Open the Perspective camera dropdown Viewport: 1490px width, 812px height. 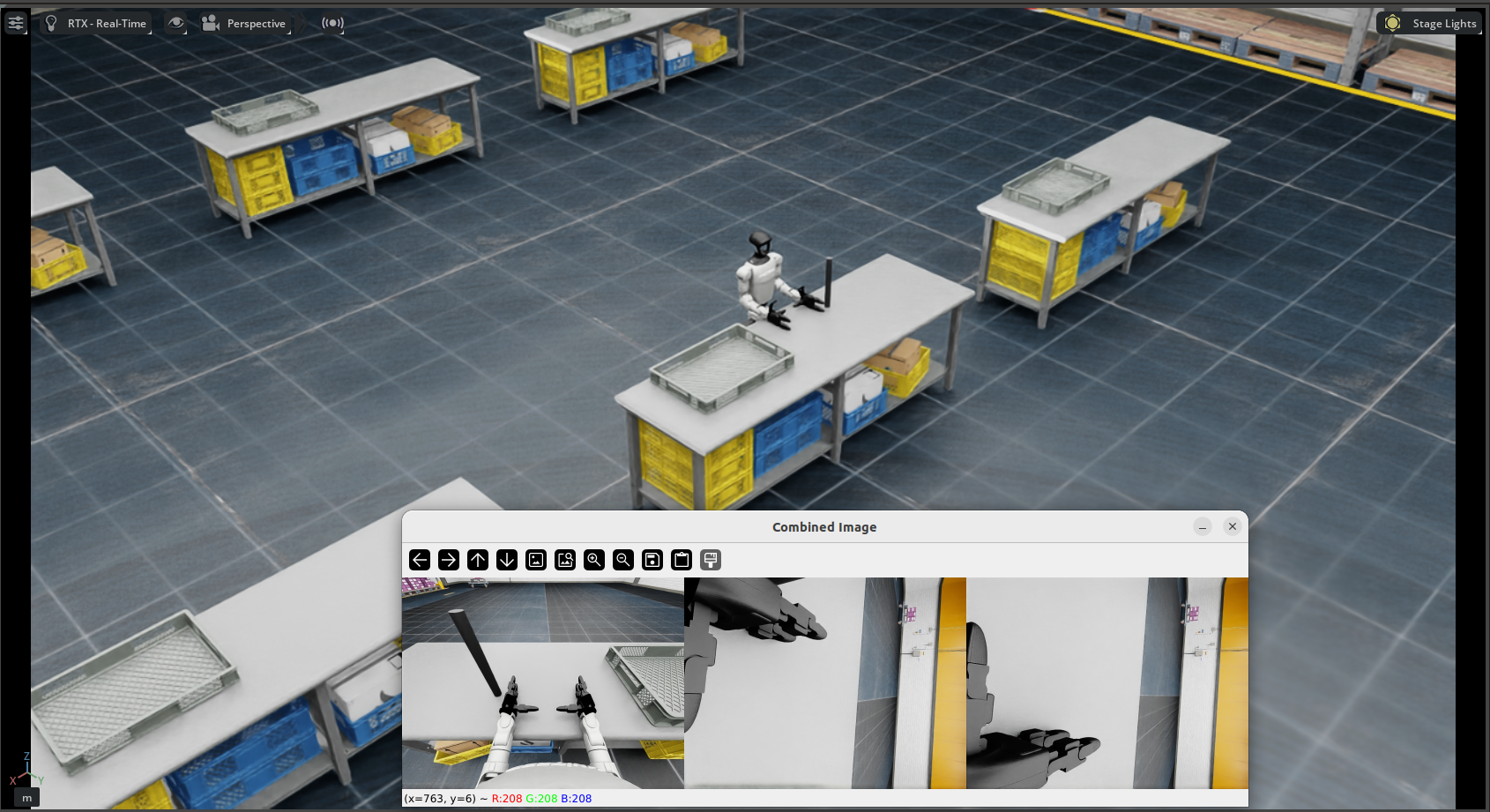point(244,24)
